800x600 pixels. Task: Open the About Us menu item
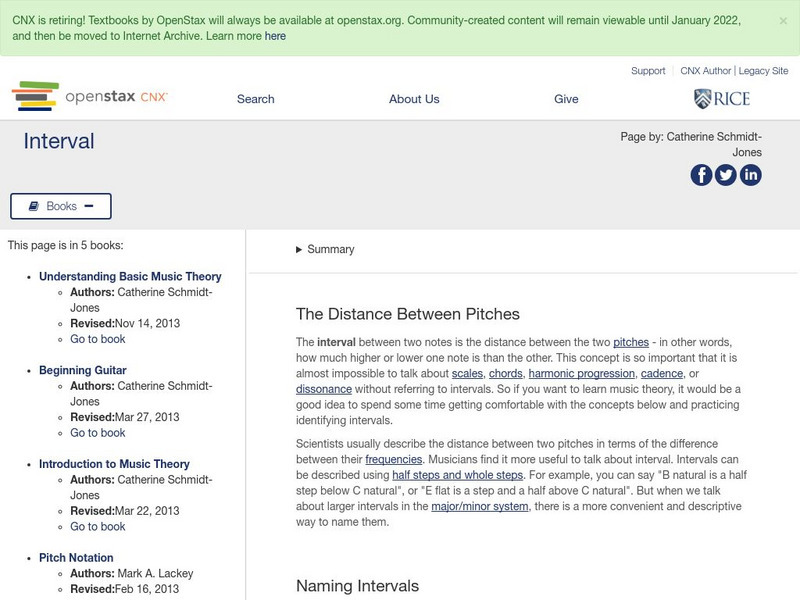point(413,99)
